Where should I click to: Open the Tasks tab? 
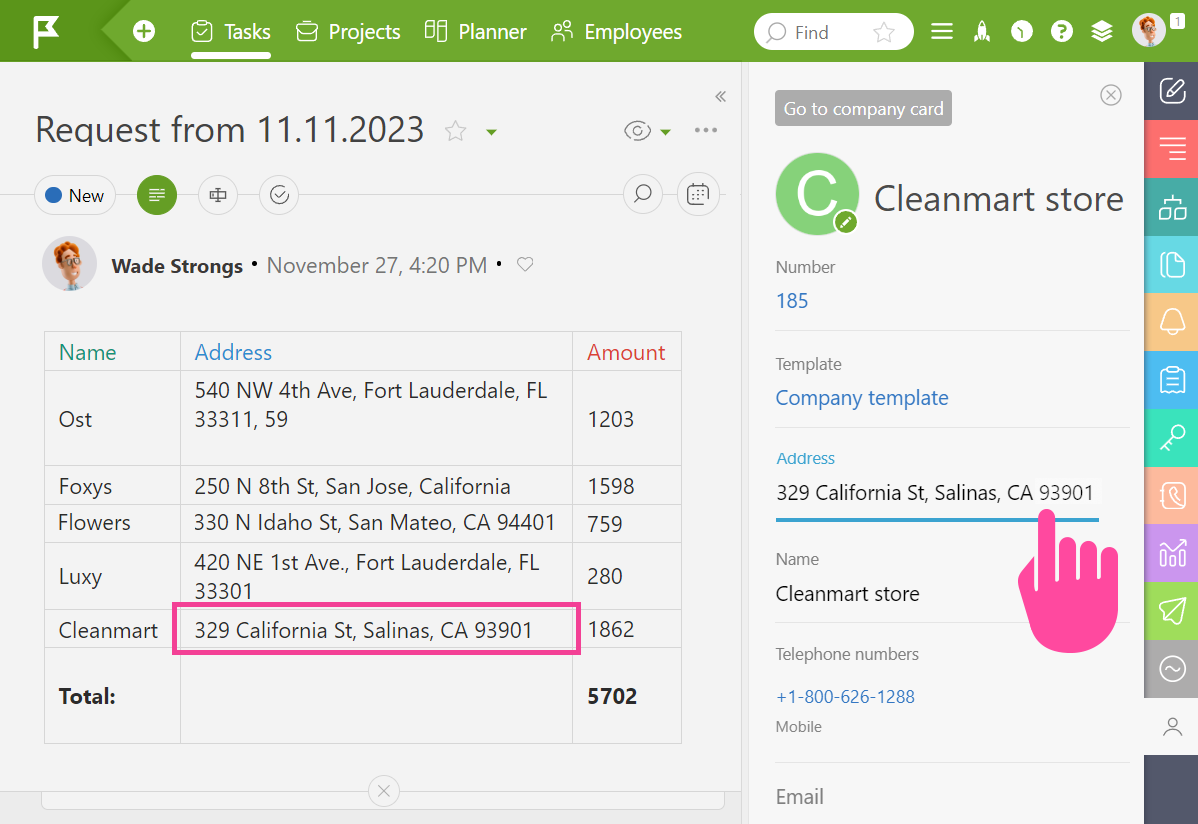[231, 32]
